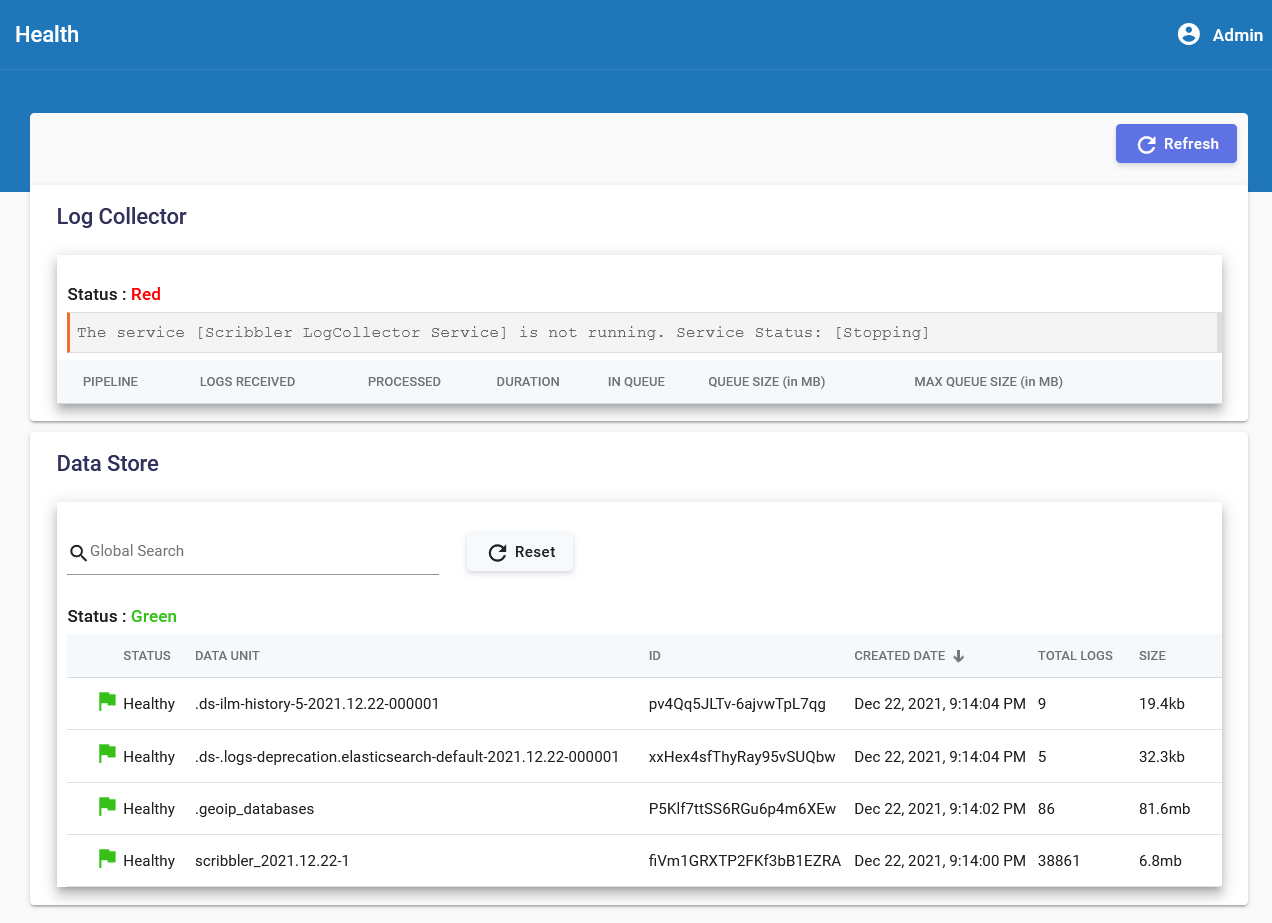Click the green flag for .ds-ilm-history row
The image size is (1272, 923).
[107, 702]
